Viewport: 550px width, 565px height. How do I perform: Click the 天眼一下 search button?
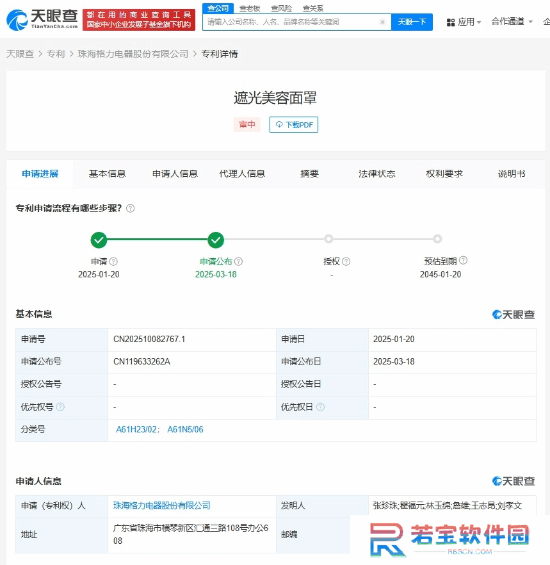412,22
